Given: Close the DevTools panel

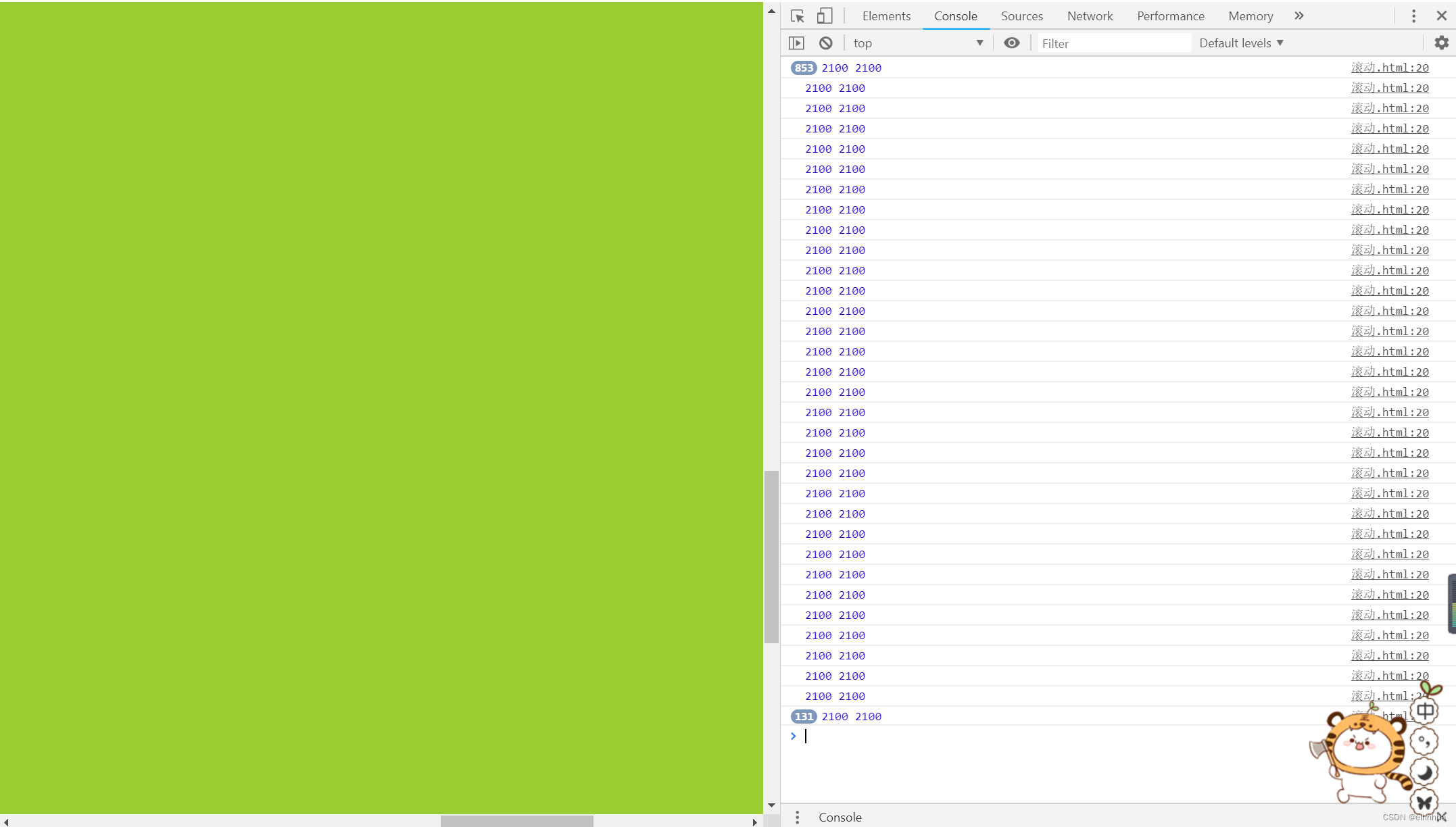Looking at the screenshot, I should 1442,16.
